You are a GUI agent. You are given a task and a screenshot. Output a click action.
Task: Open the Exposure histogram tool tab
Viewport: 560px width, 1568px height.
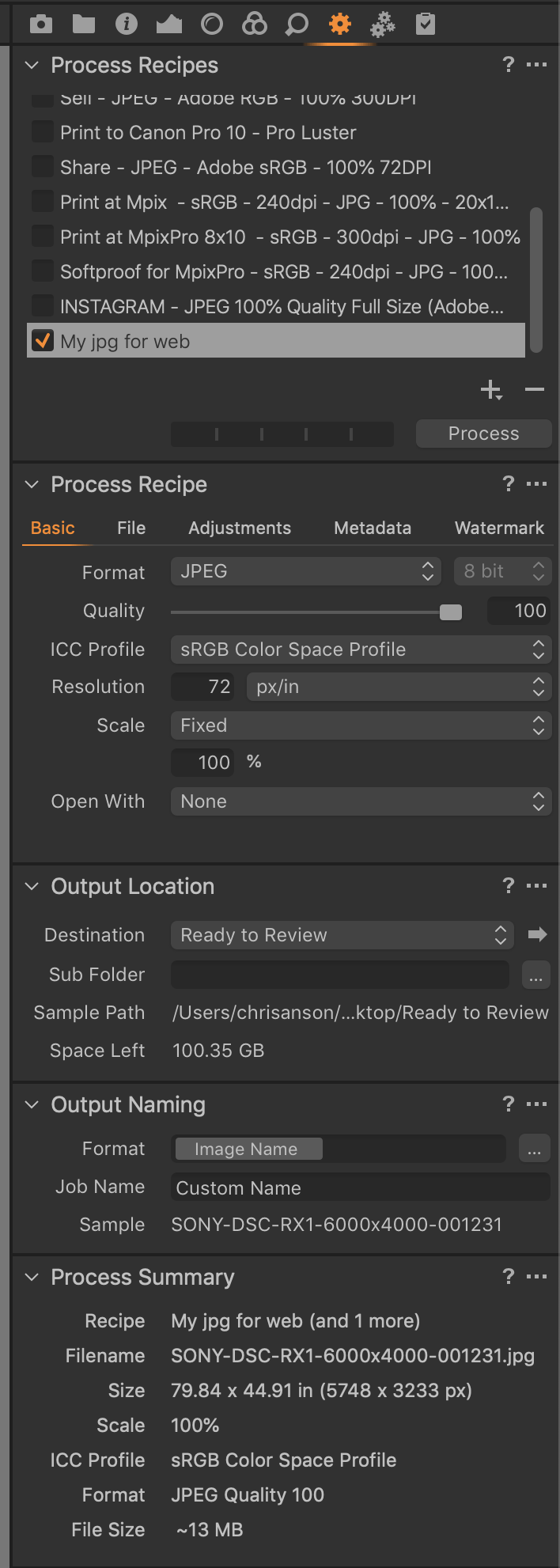(168, 25)
